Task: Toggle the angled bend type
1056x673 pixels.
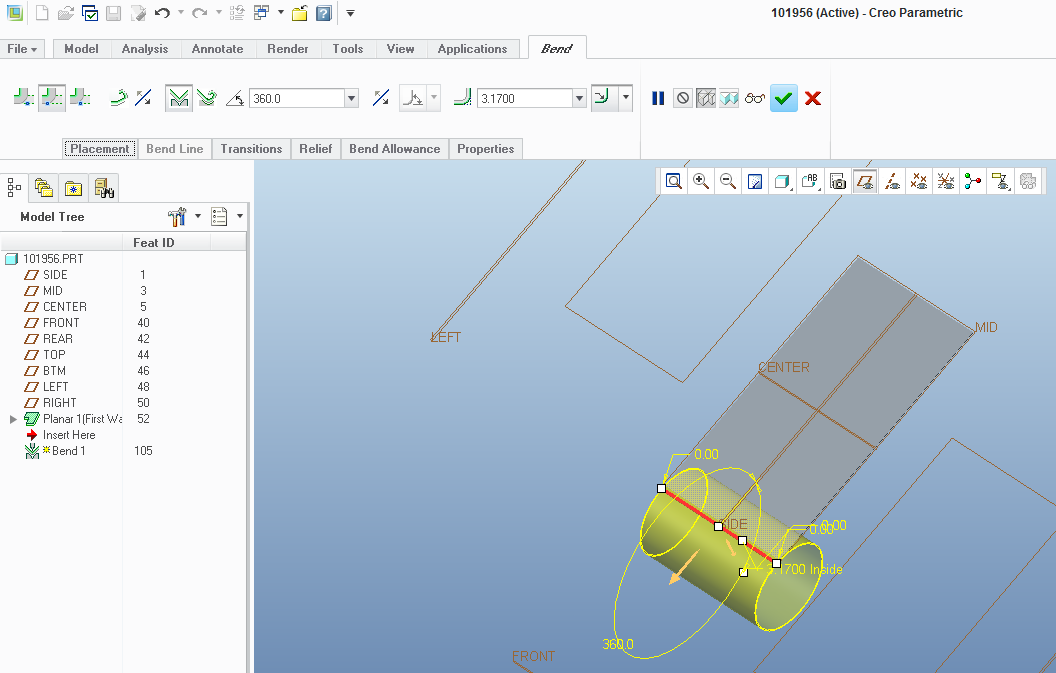Action: [x=178, y=98]
